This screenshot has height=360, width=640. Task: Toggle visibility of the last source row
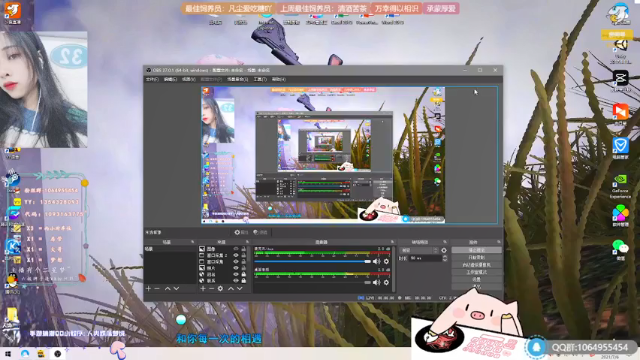[236, 281]
